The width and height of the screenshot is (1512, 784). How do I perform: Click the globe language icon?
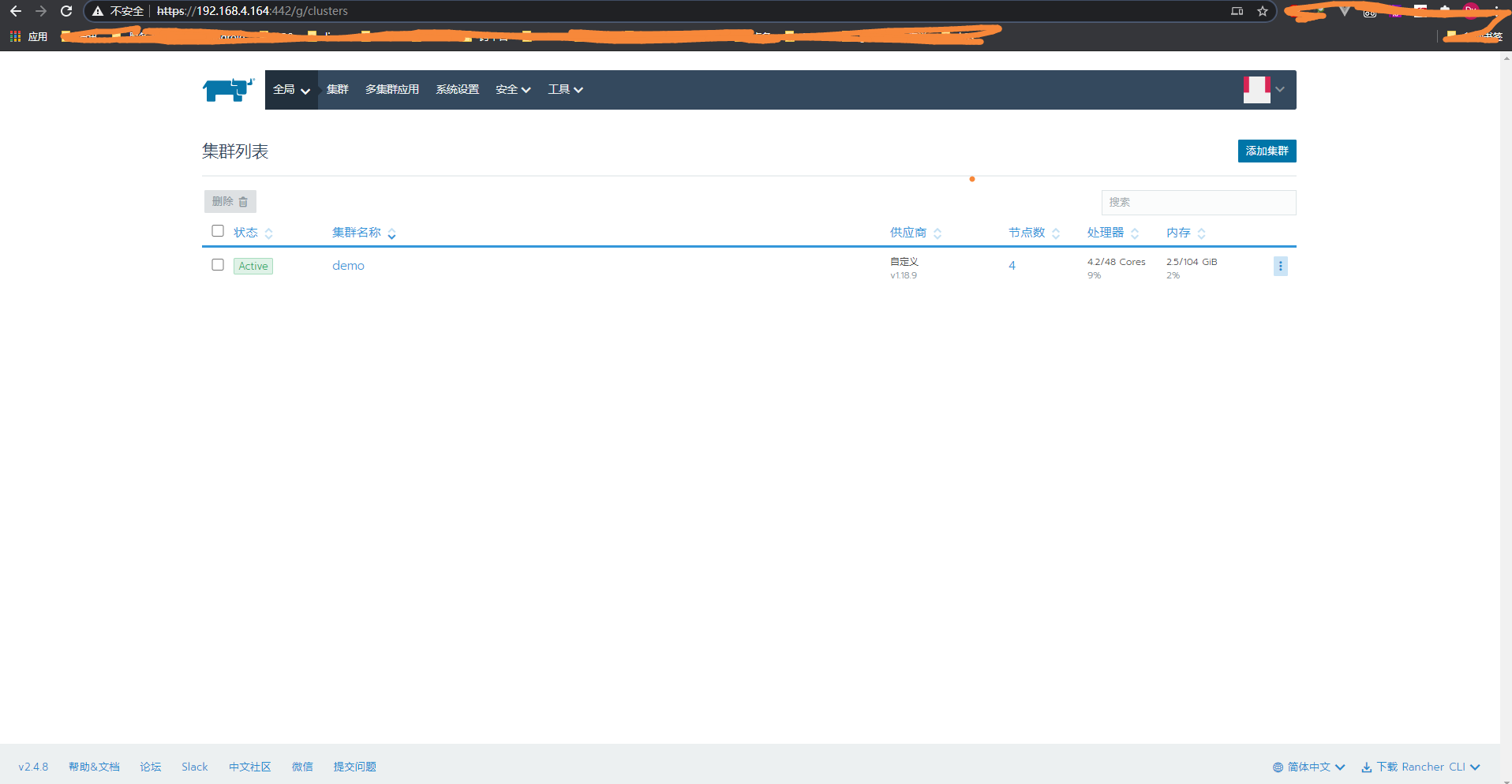click(1278, 767)
